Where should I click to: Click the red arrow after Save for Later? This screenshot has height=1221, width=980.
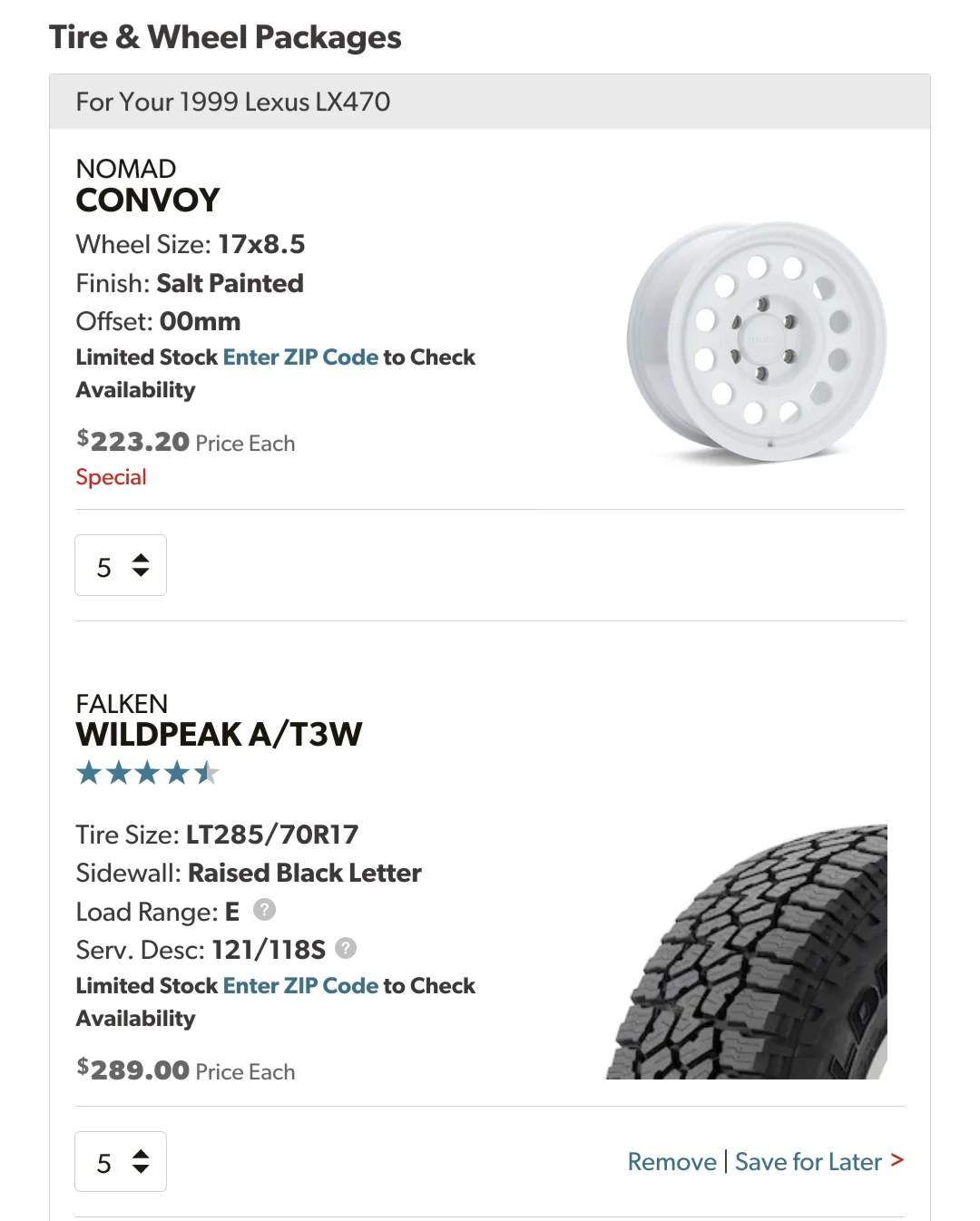point(897,1159)
